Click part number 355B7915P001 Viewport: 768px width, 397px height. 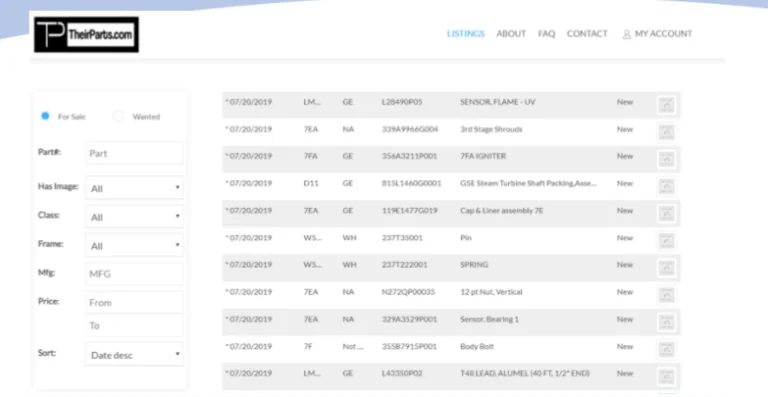coord(409,346)
